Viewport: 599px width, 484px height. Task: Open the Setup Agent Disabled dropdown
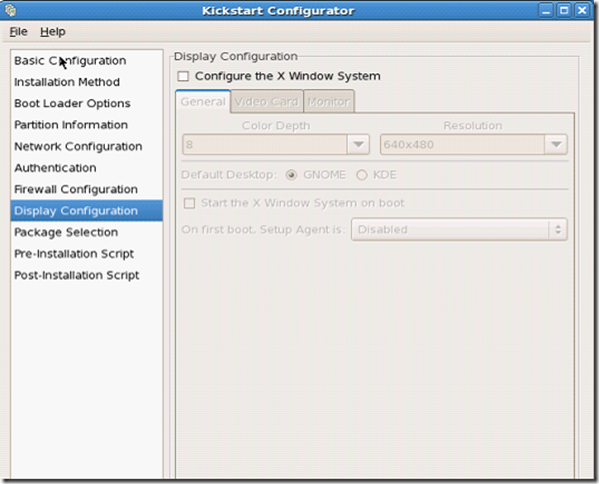(459, 230)
